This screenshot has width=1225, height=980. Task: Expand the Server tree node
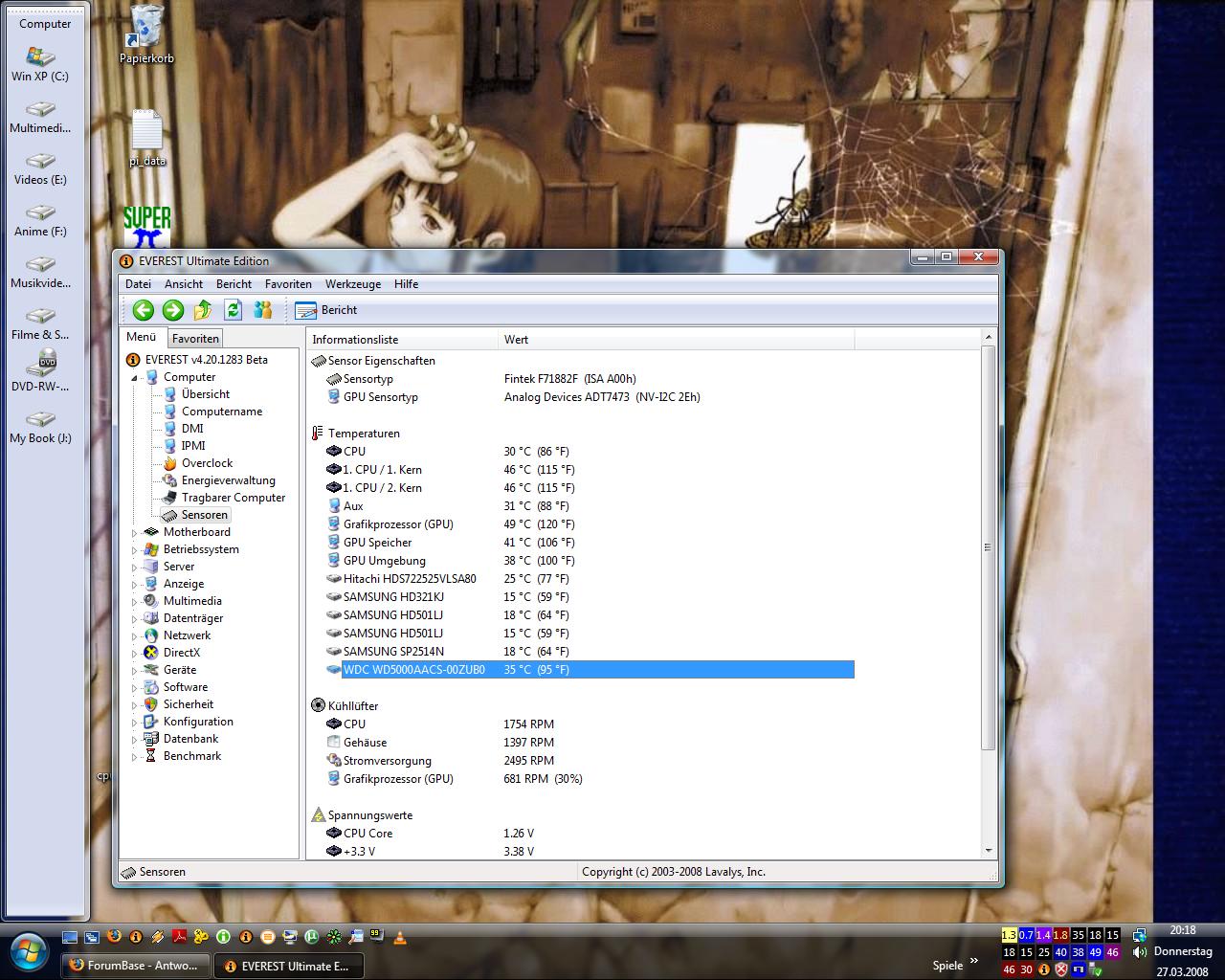[x=135, y=568]
